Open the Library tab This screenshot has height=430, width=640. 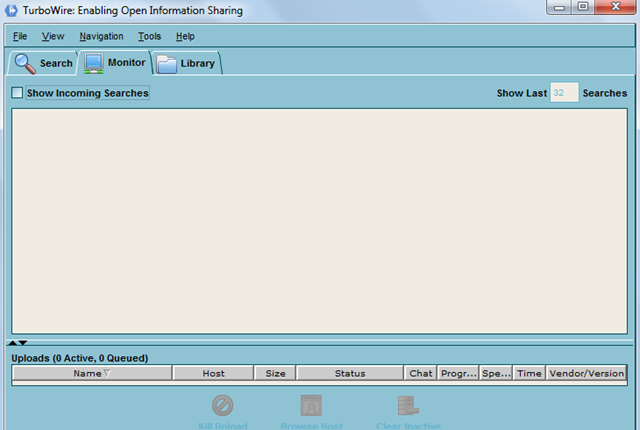[187, 63]
